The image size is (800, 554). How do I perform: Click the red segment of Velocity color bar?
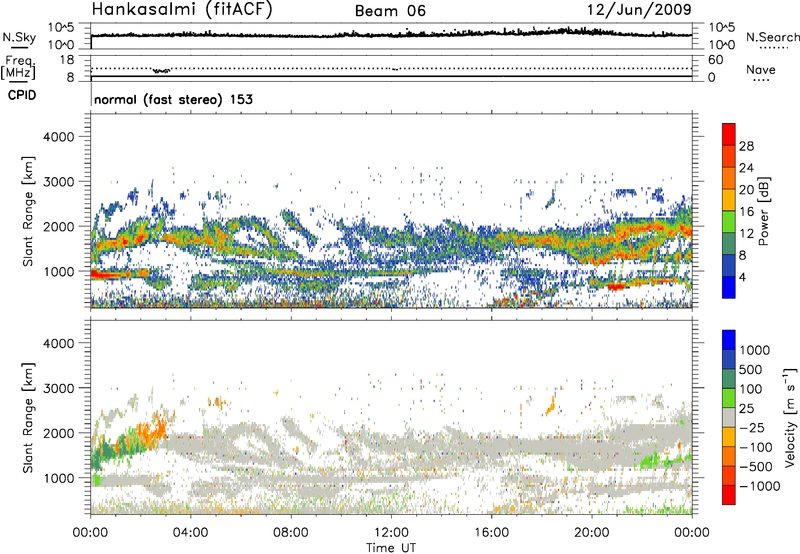[x=729, y=495]
